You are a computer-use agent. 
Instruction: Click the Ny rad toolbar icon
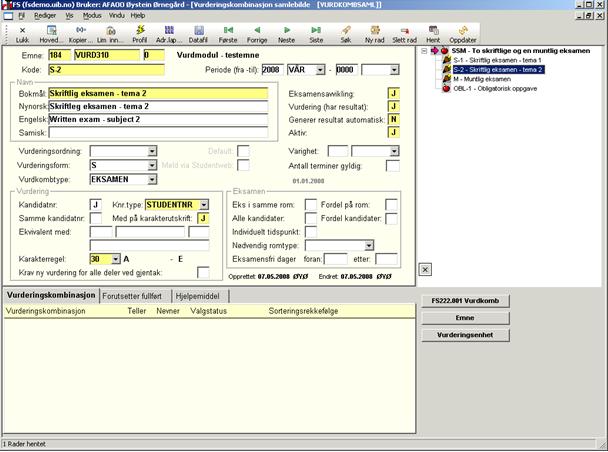pyautogui.click(x=374, y=33)
